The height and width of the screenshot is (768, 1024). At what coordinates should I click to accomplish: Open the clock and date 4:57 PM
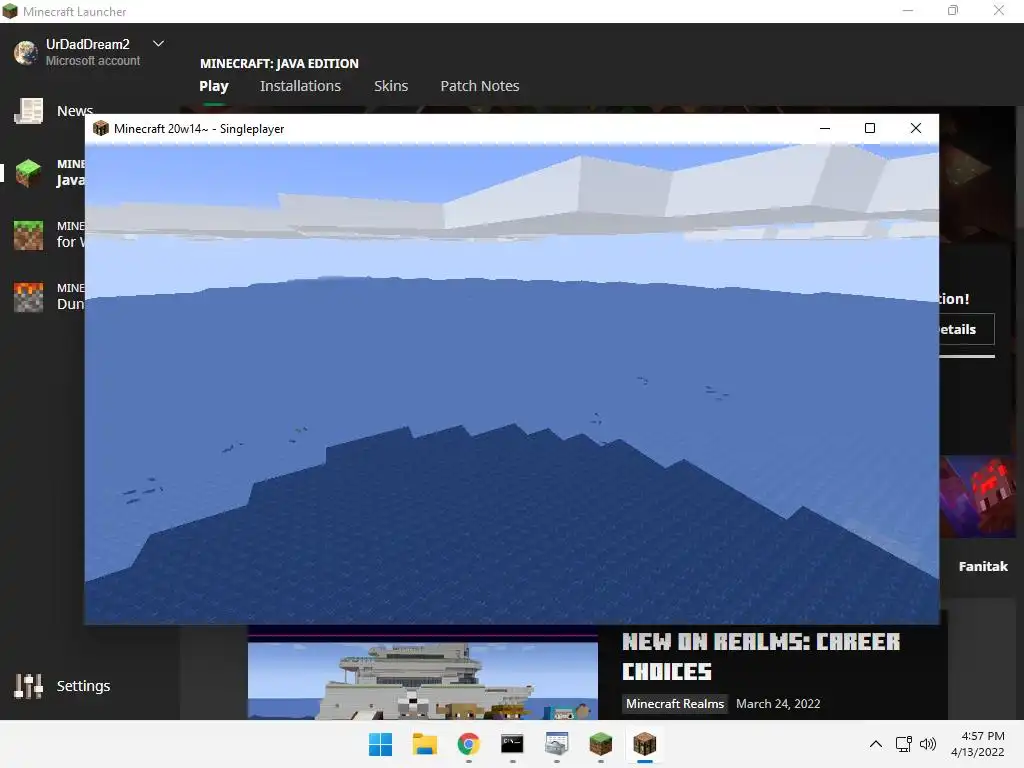978,744
